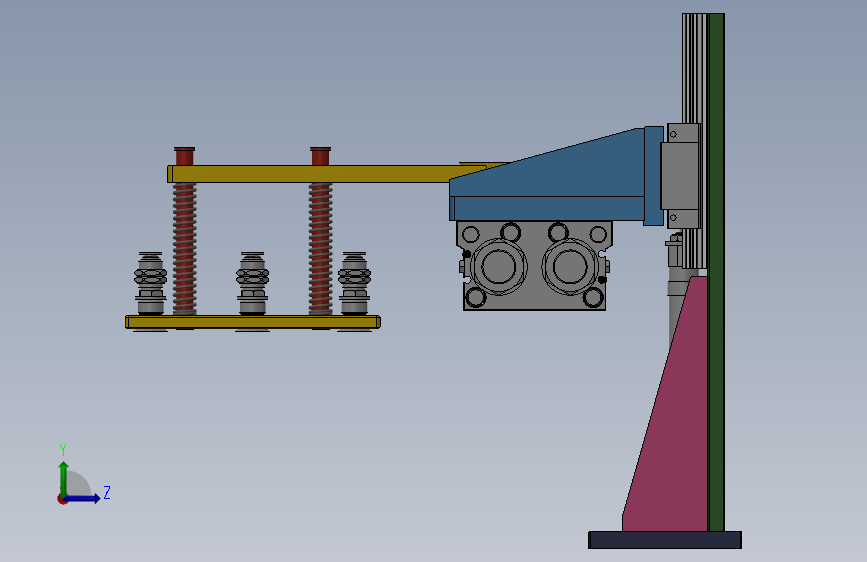
Task: Click the green Y axis arrow of the triad
Action: pos(64,478)
